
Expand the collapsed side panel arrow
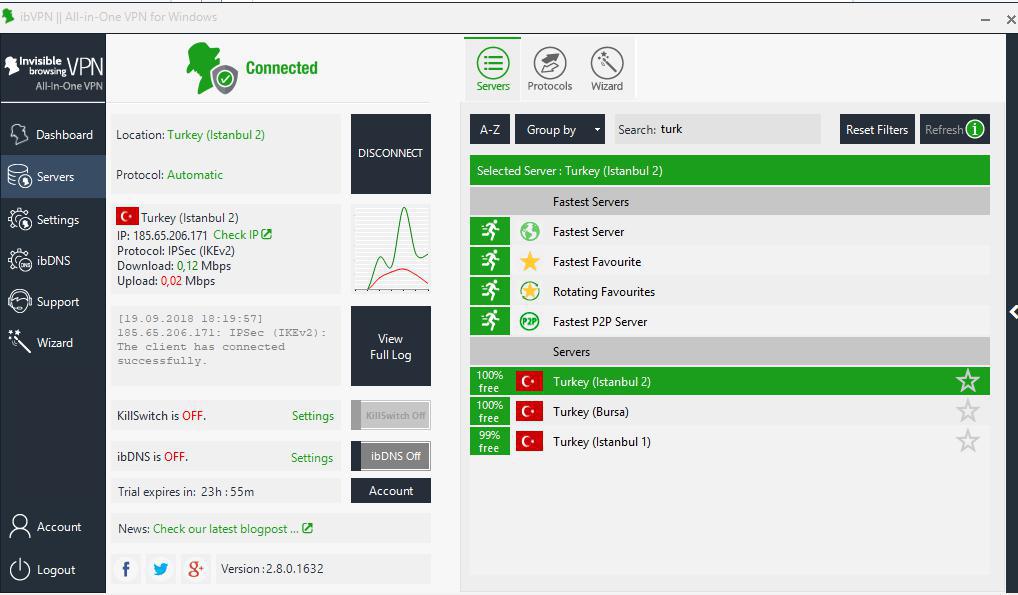coord(1013,312)
